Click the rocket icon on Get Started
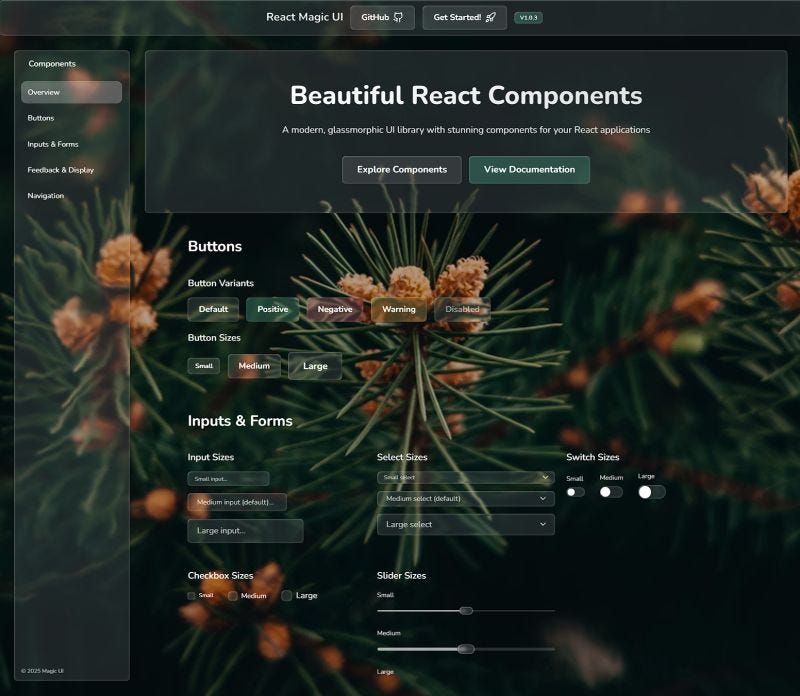Image resolution: width=800 pixels, height=696 pixels. tap(490, 17)
